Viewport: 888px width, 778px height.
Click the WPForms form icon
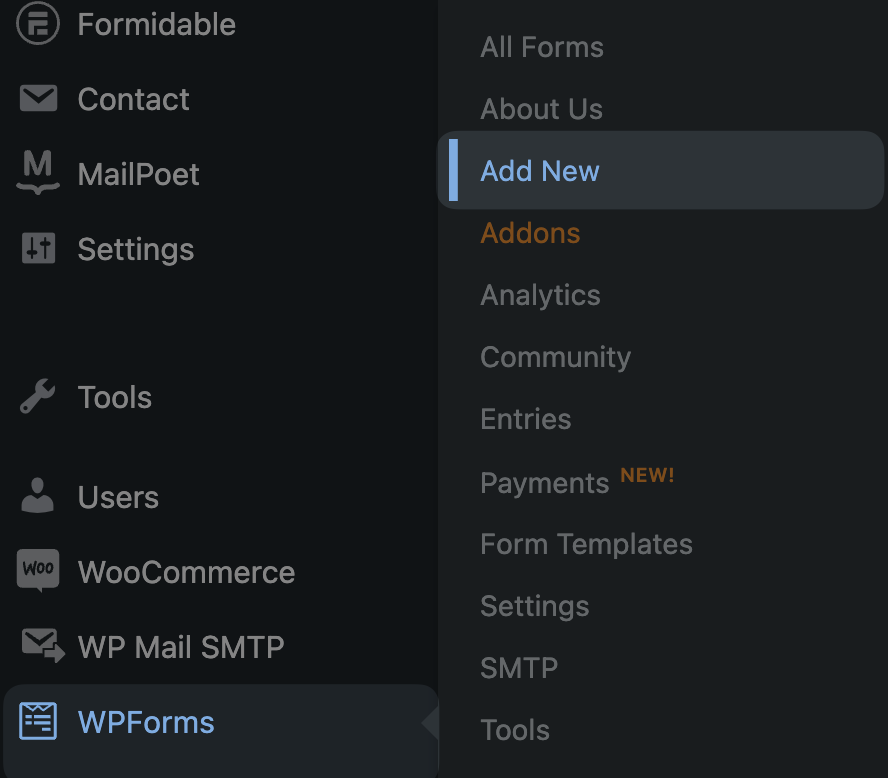[38, 721]
